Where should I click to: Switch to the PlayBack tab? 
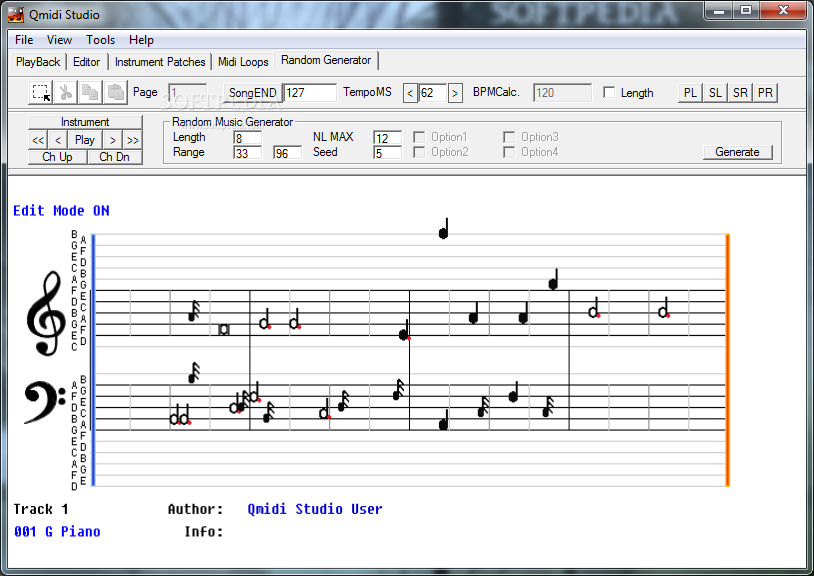tap(38, 62)
